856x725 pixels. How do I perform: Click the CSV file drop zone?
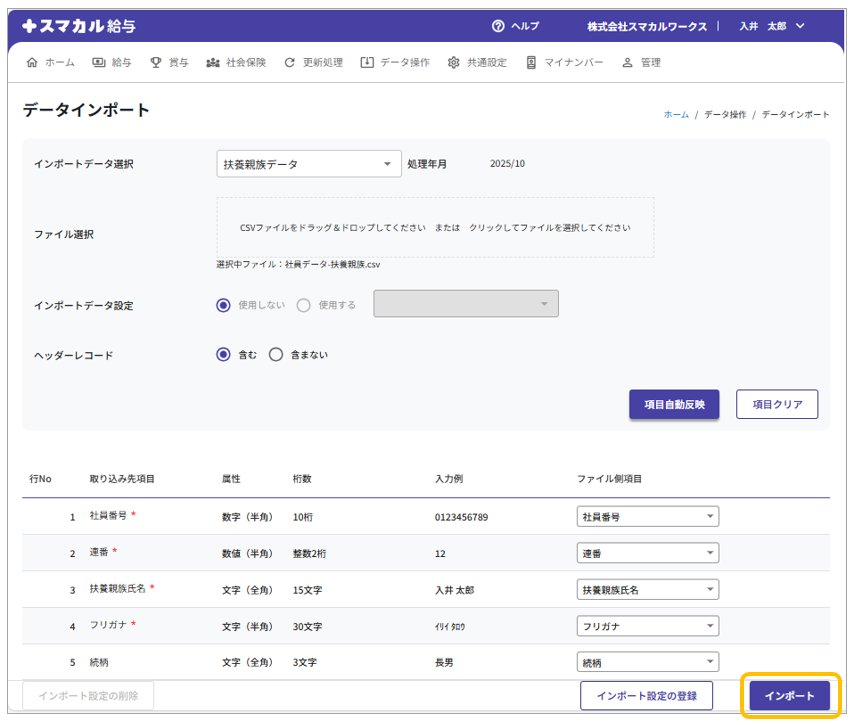435,227
